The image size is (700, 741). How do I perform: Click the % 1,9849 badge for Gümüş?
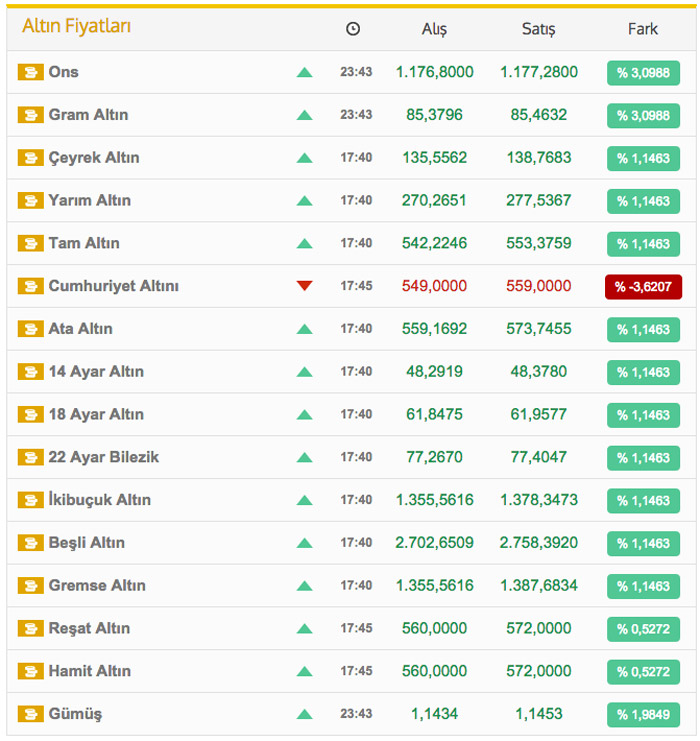642,715
